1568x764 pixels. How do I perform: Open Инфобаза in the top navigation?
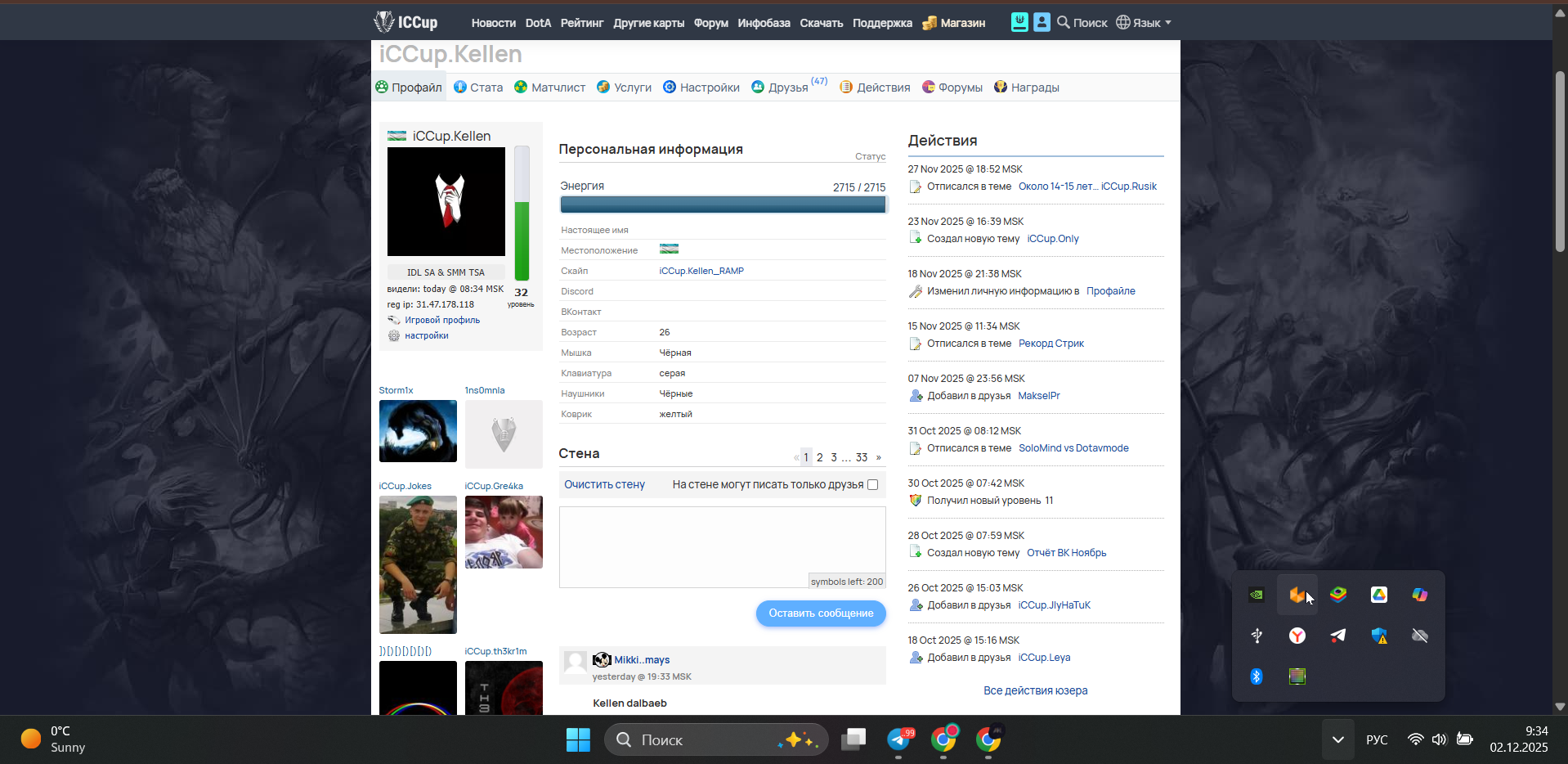[x=764, y=23]
